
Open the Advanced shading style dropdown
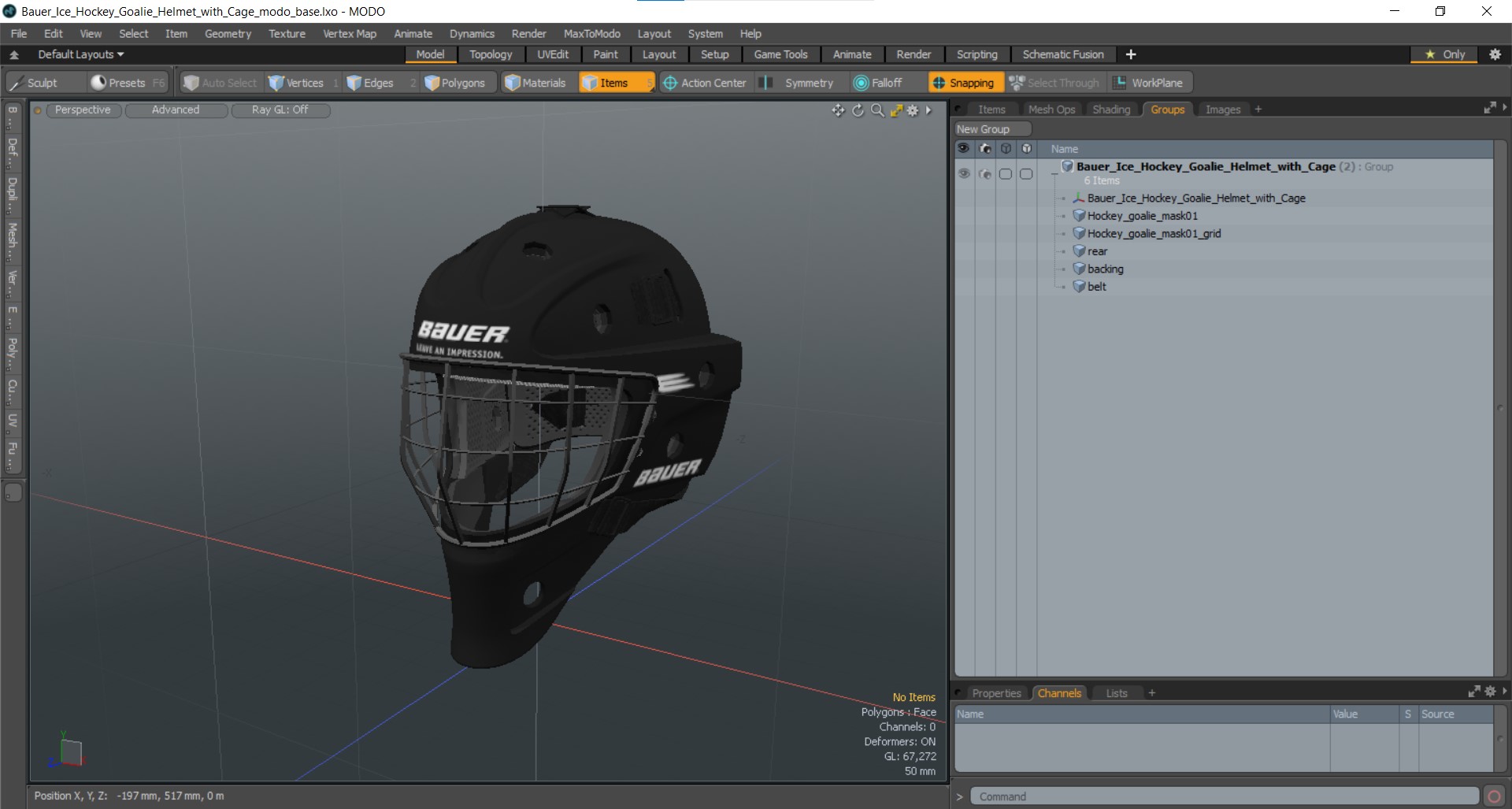[176, 109]
